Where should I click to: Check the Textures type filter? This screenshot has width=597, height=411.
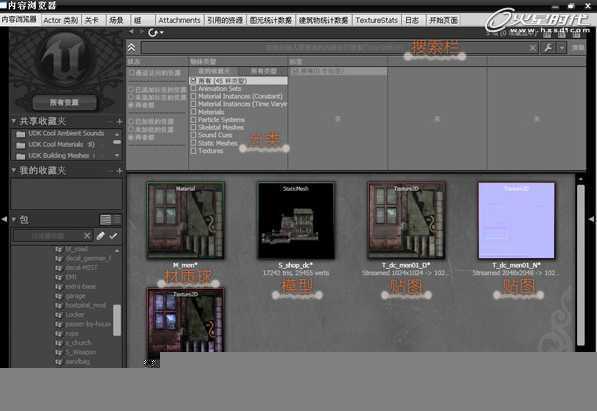pos(193,150)
